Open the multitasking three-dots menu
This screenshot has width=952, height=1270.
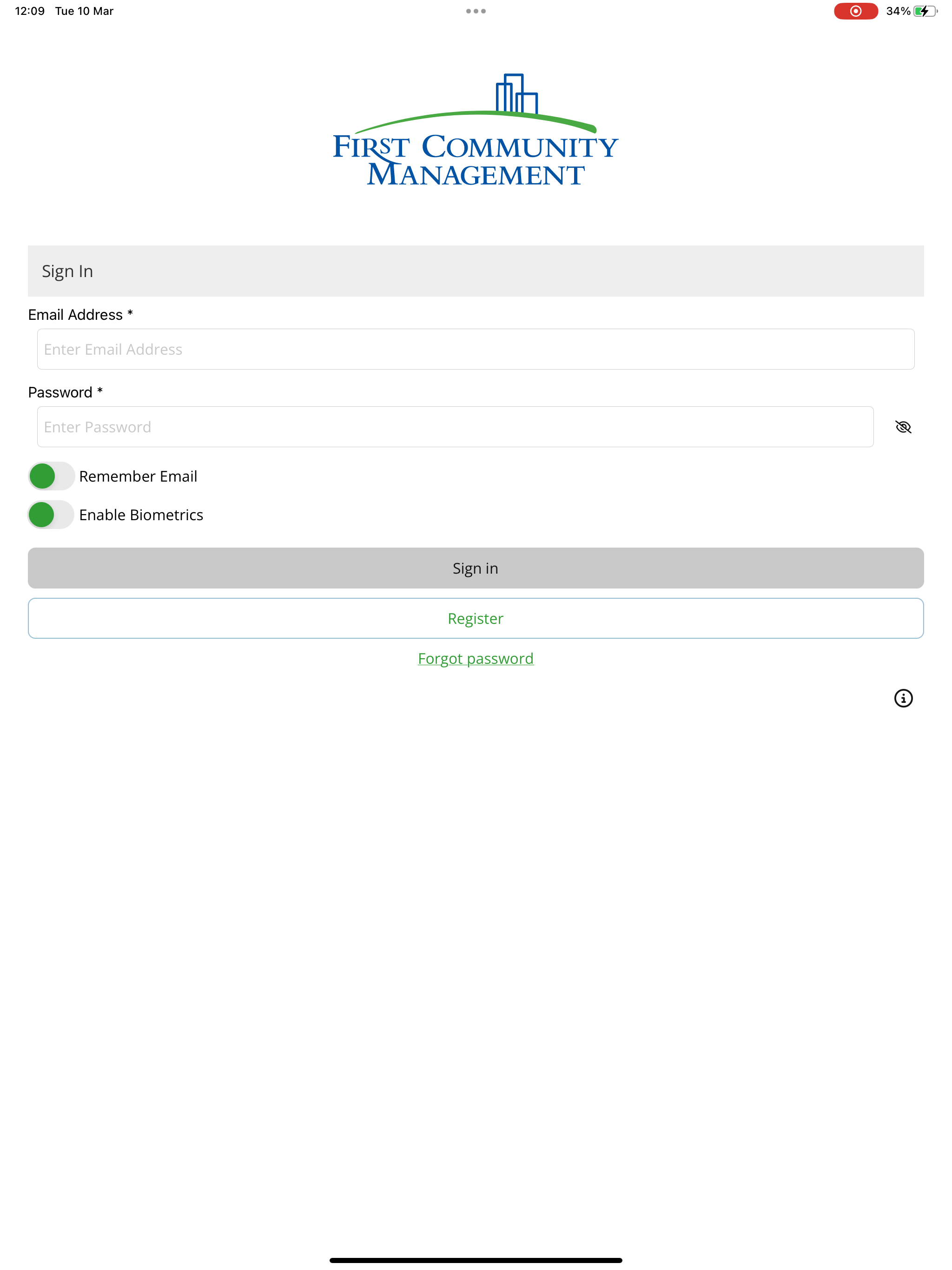pos(476,11)
